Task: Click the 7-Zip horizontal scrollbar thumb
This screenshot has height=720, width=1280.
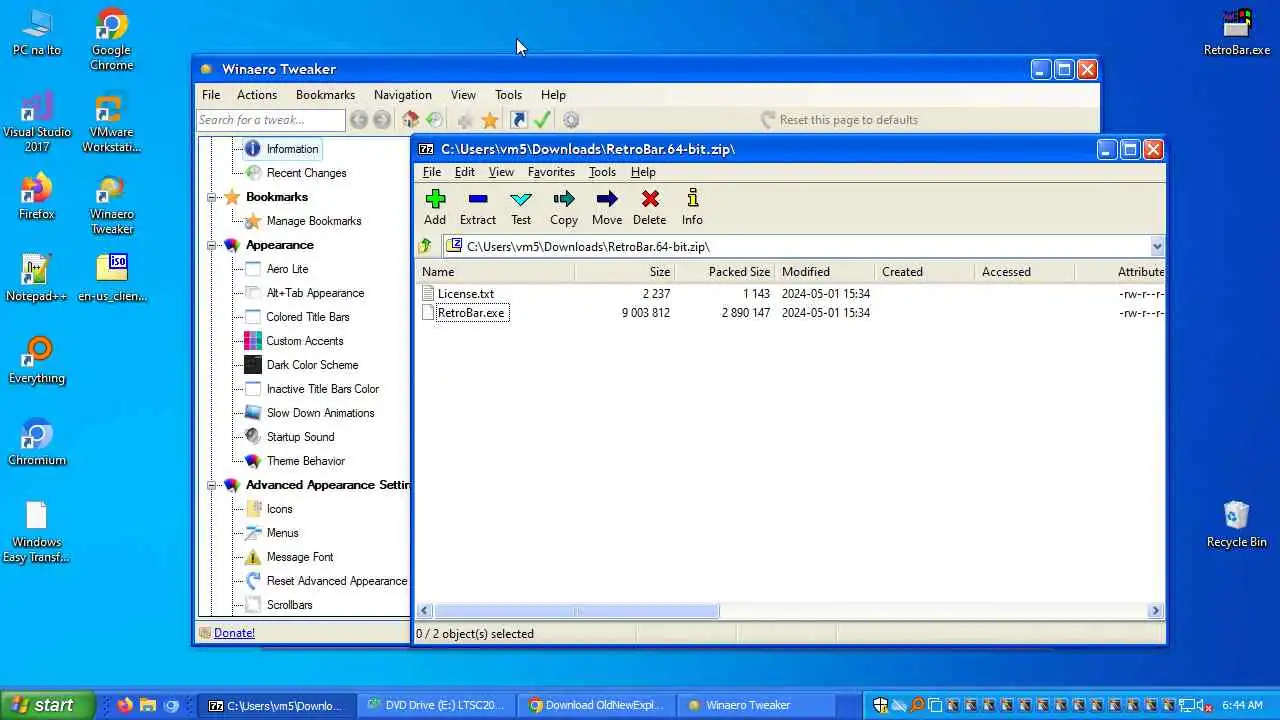Action: (576, 611)
